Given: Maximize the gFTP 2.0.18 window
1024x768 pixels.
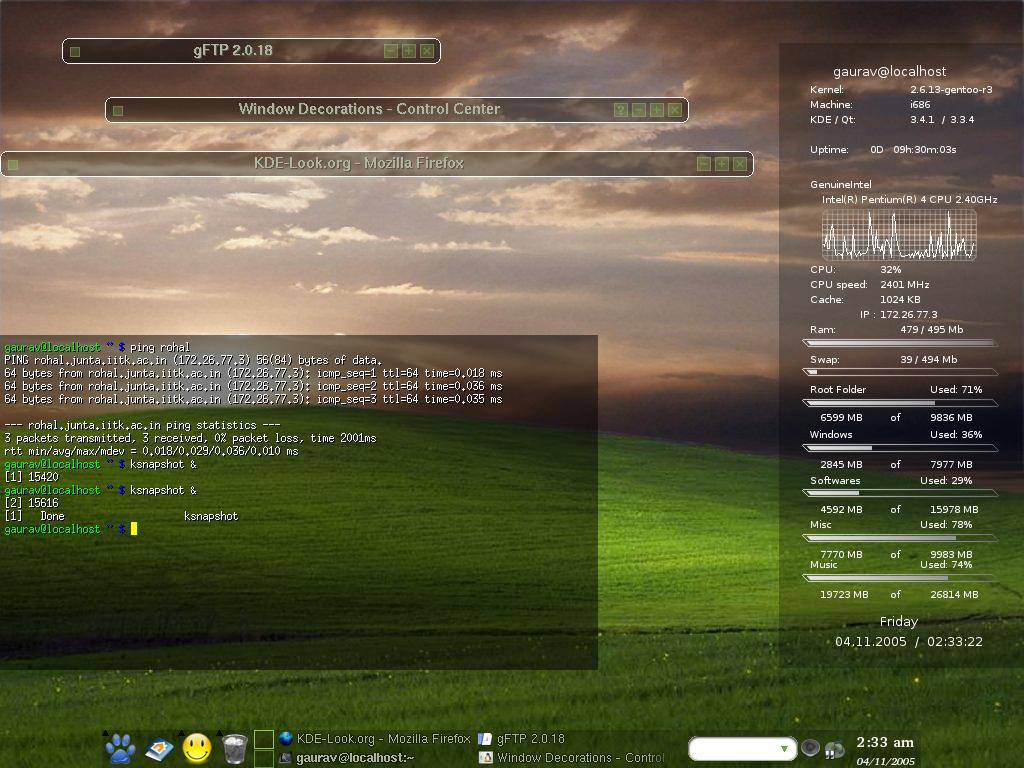Looking at the screenshot, I should pyautogui.click(x=409, y=51).
